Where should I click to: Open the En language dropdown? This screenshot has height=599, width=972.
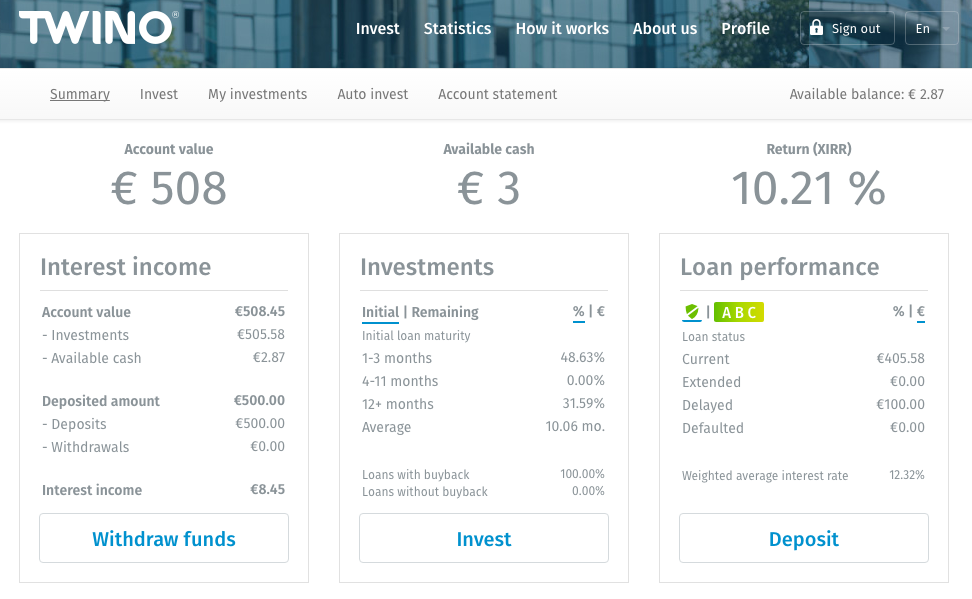coord(930,28)
